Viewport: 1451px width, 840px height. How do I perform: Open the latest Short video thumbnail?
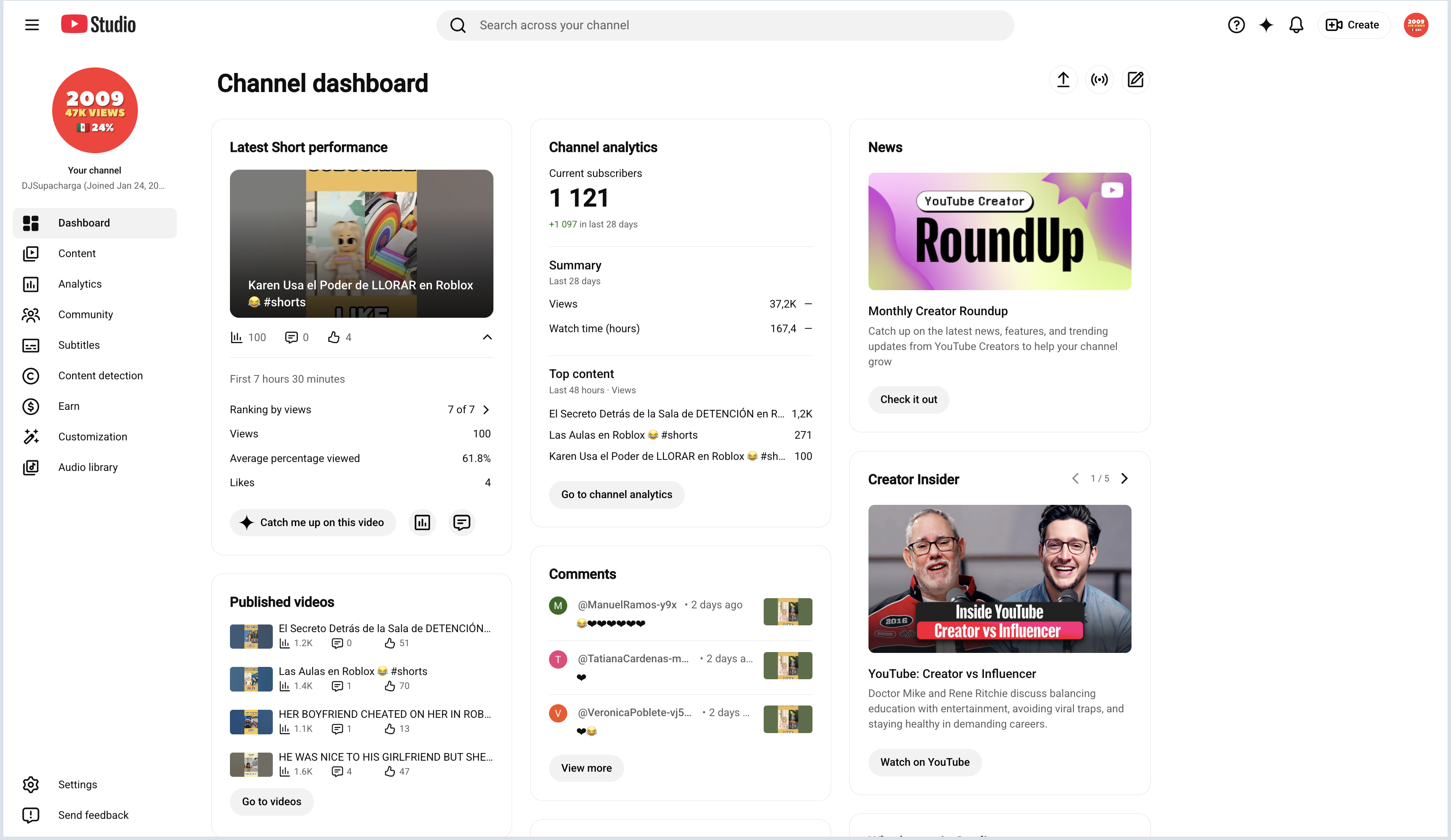pyautogui.click(x=361, y=243)
